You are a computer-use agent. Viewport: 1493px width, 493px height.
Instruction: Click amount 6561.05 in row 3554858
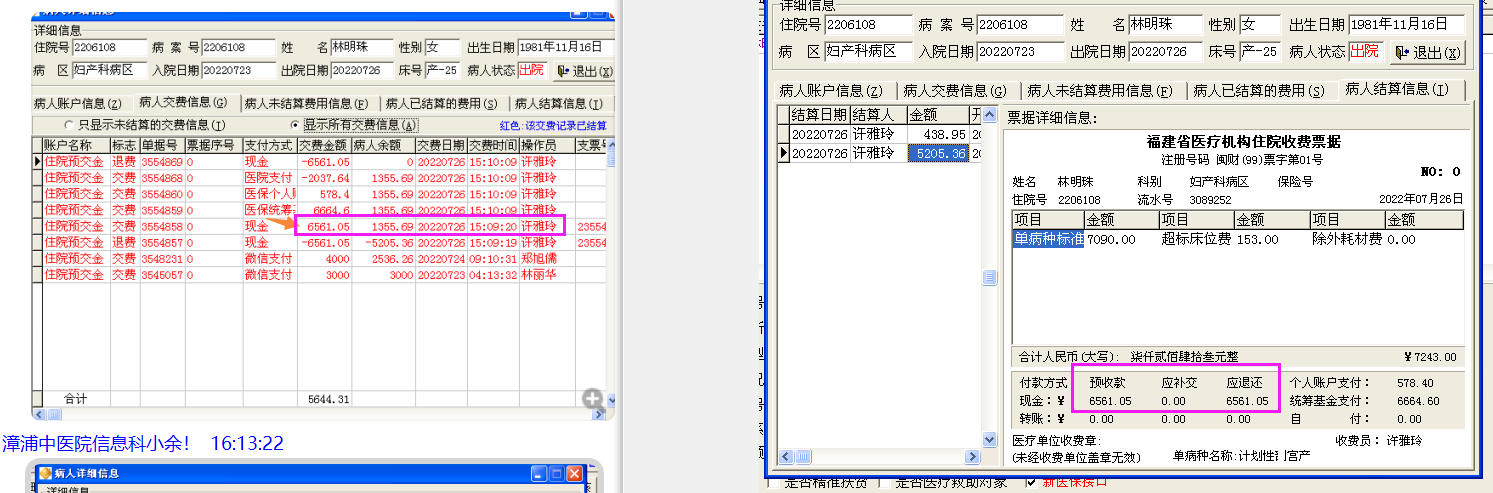click(324, 226)
